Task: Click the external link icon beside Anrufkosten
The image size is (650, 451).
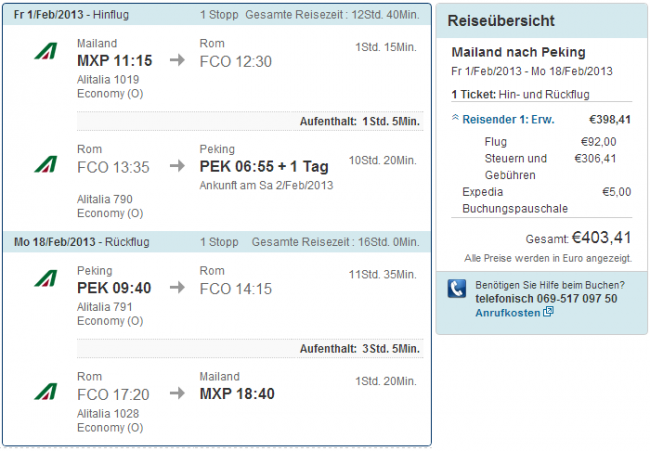Action: [548, 312]
